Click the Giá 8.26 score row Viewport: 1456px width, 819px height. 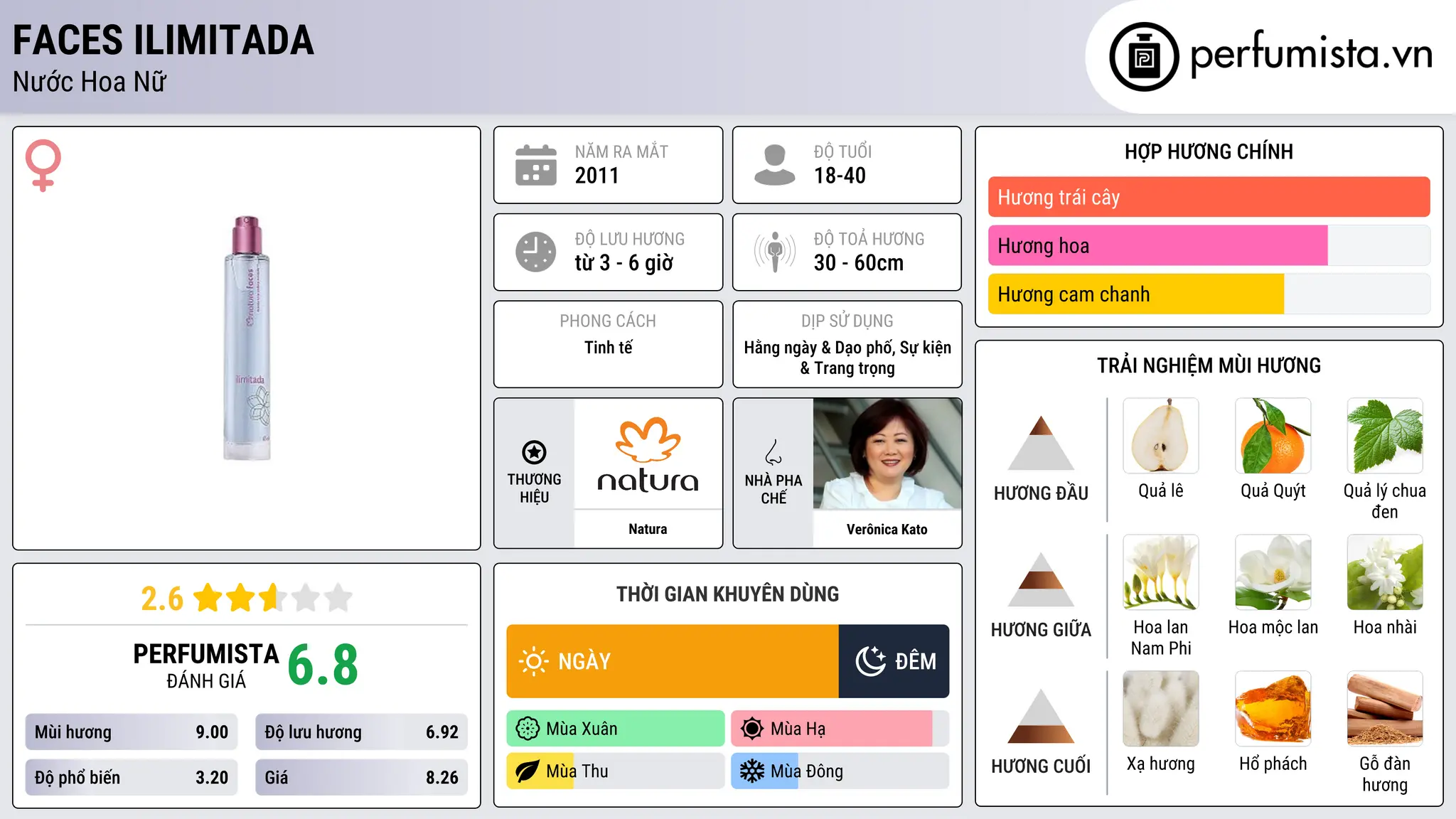(362, 778)
